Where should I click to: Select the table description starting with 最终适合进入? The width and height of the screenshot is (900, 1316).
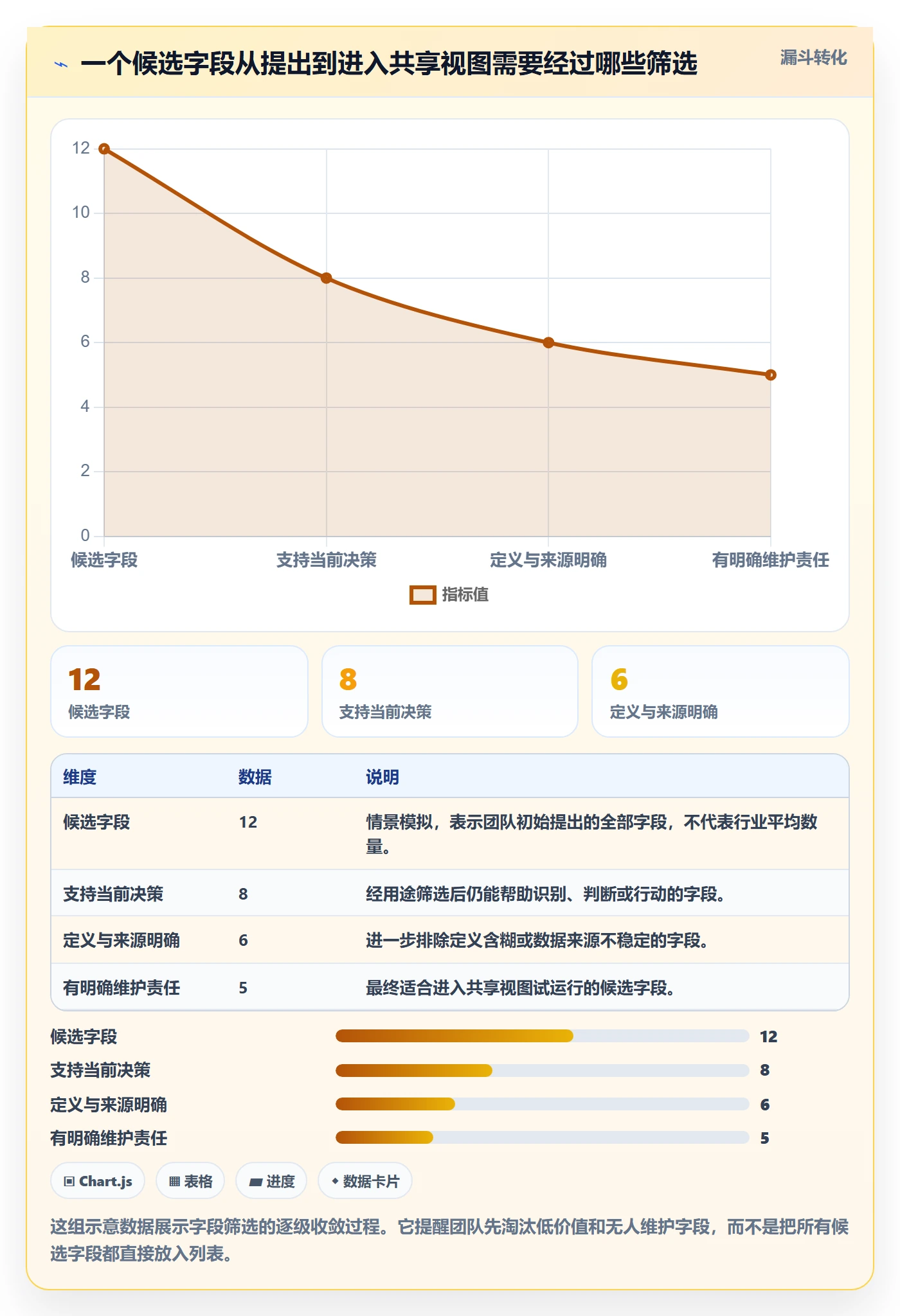tap(520, 988)
